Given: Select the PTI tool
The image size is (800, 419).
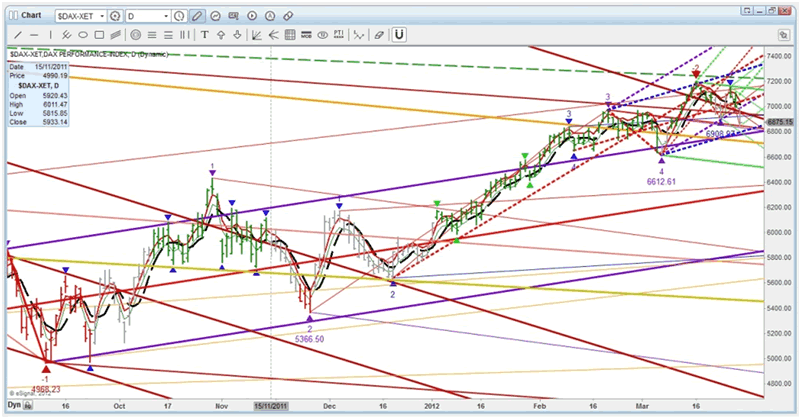Looking at the screenshot, I should (x=339, y=35).
